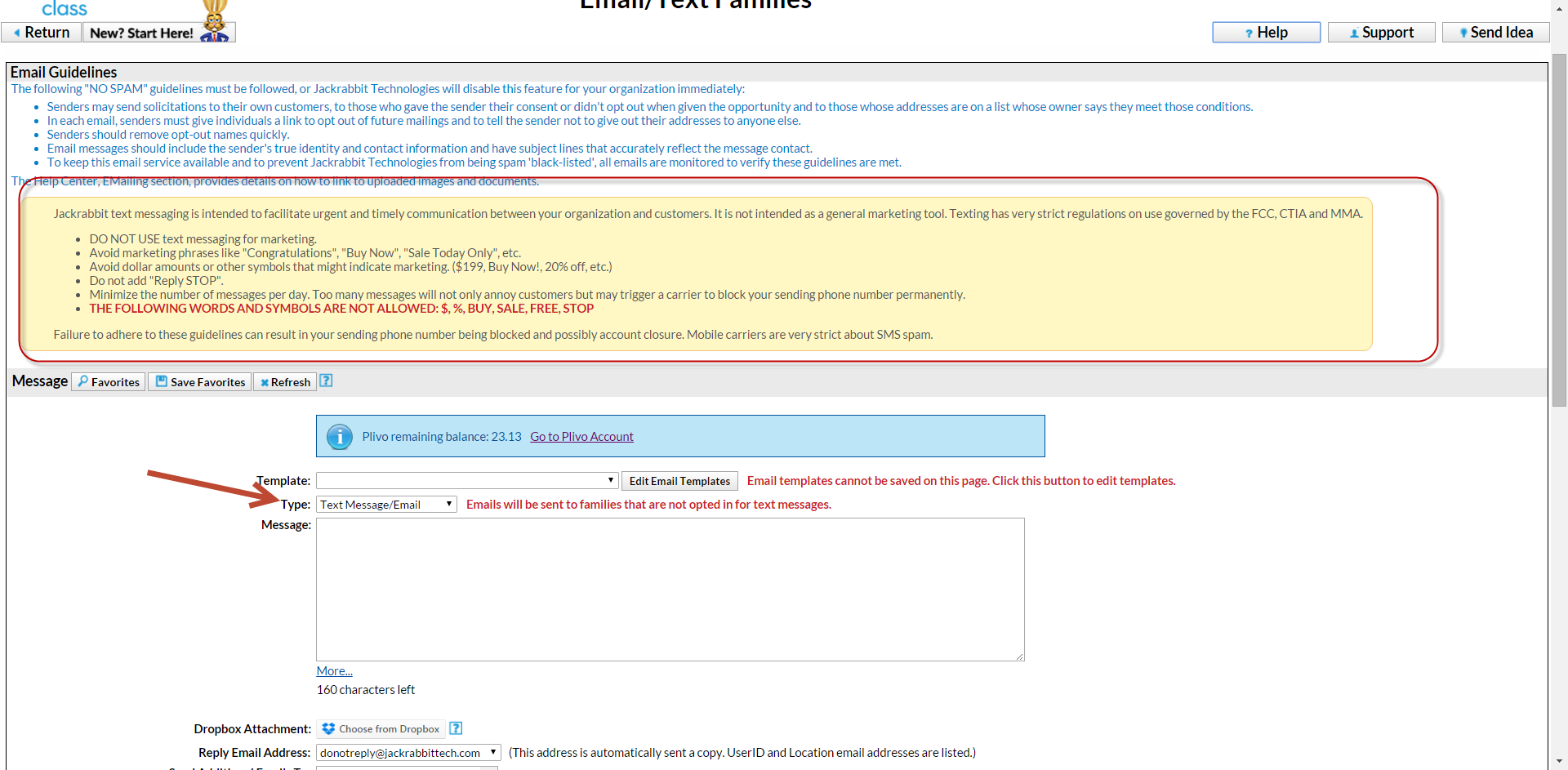Image resolution: width=1568 pixels, height=770 pixels.
Task: Open the Help page
Action: click(x=1266, y=33)
